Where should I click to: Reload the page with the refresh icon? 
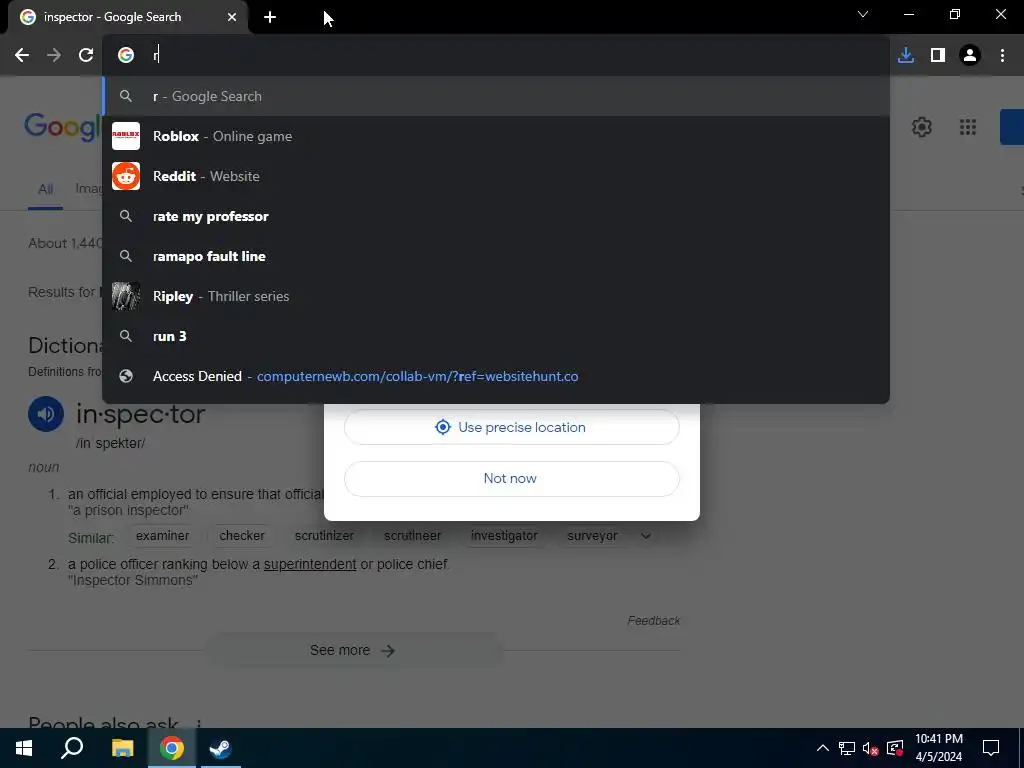[x=86, y=56]
